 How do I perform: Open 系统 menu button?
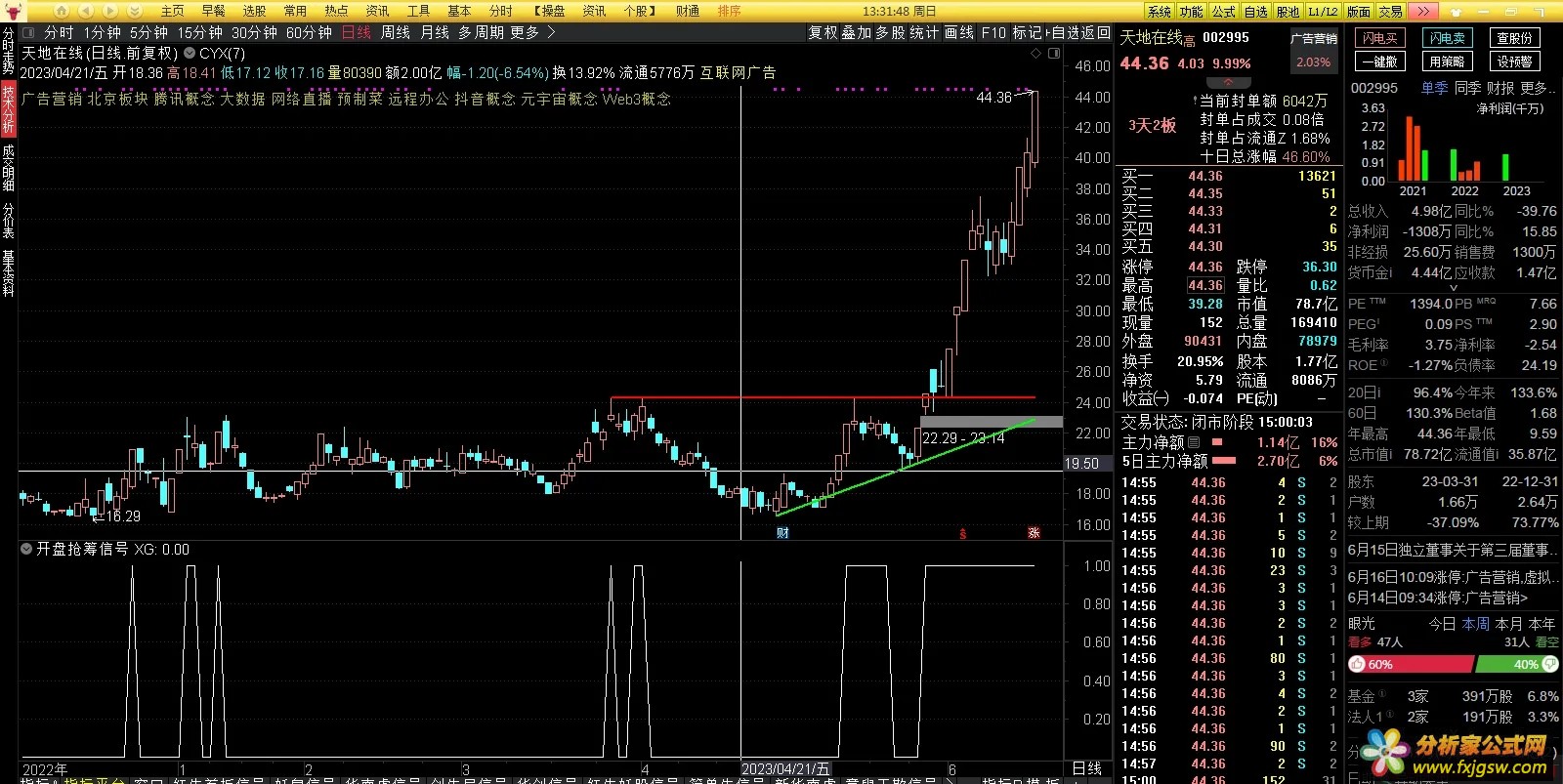[1160, 11]
